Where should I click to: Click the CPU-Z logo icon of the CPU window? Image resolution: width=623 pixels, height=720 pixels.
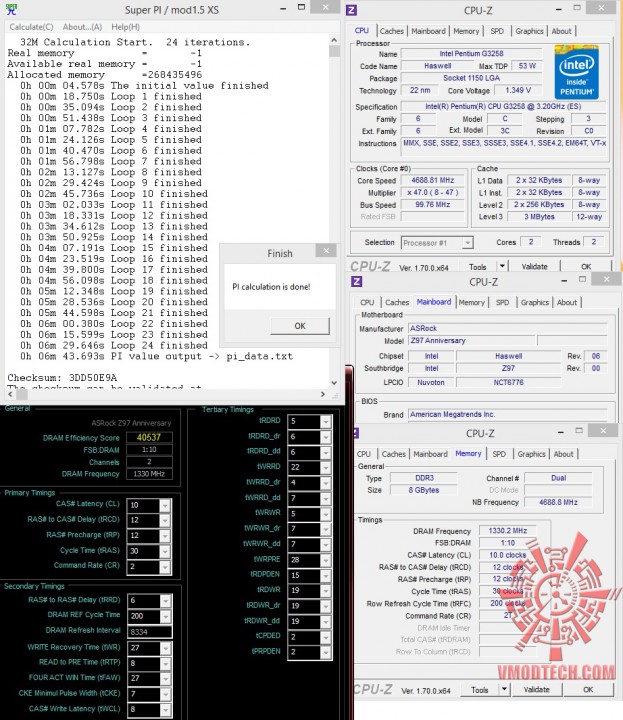tap(351, 10)
